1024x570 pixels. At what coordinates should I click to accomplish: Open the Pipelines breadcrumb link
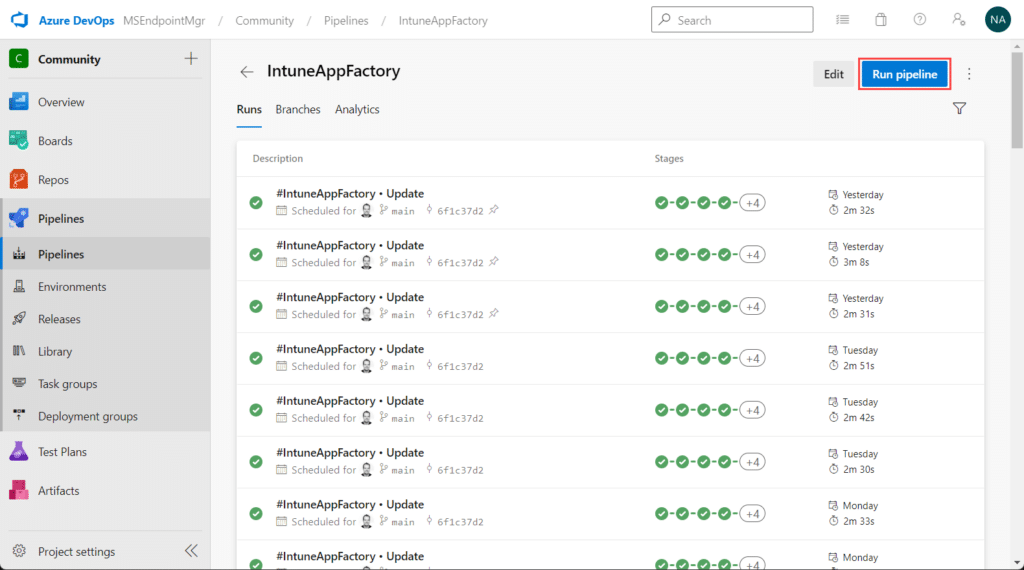[x=346, y=20]
